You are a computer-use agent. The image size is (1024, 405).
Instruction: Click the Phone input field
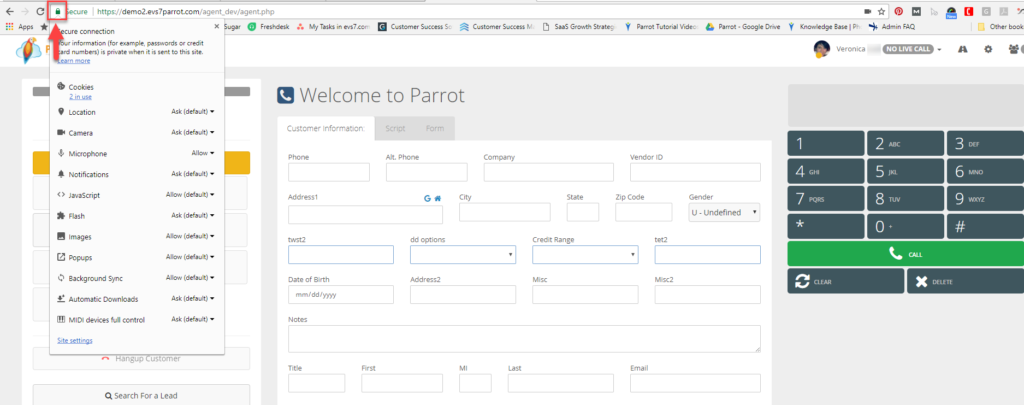pos(328,172)
